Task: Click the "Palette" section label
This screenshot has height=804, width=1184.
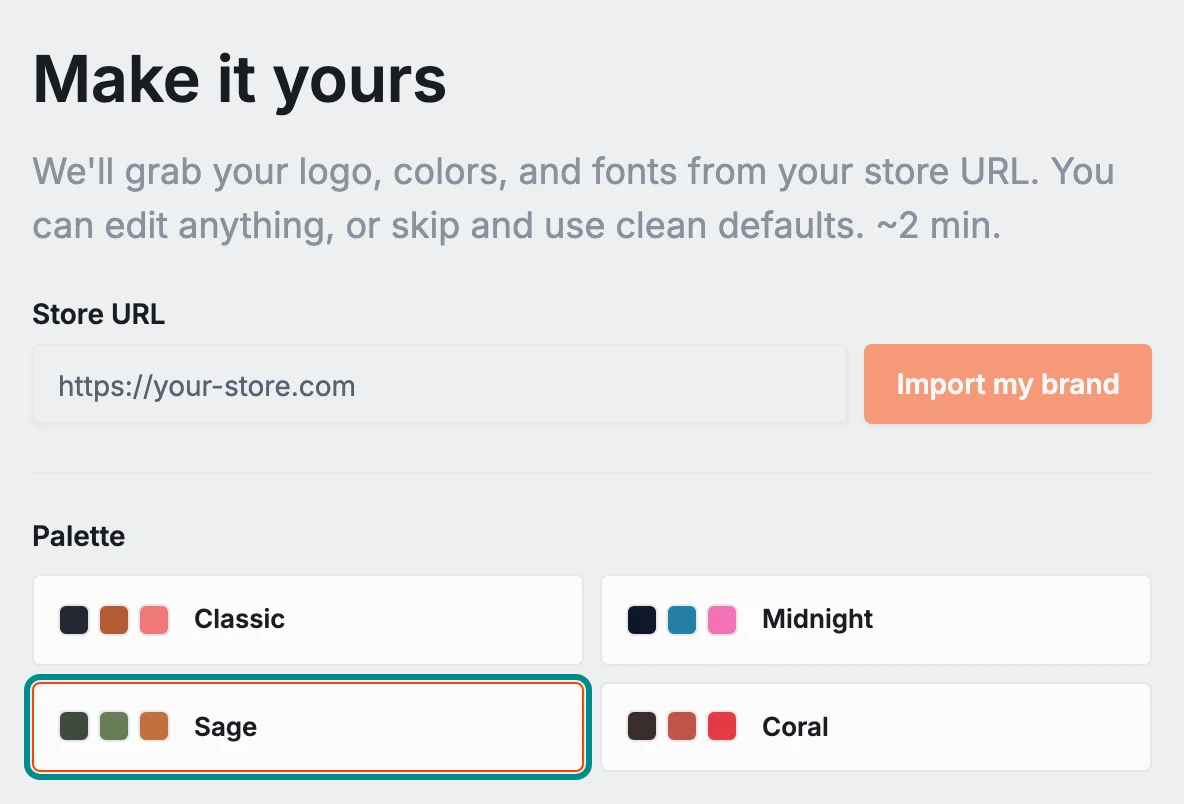Action: pos(79,536)
